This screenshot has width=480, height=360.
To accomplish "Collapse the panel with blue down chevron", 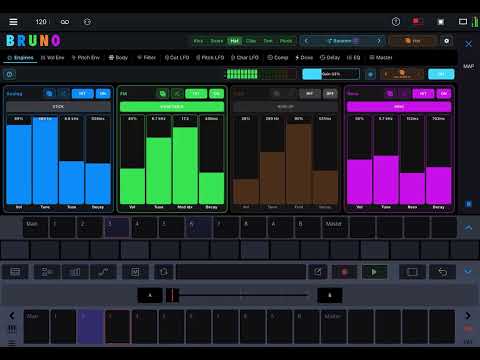I will pos(468,271).
